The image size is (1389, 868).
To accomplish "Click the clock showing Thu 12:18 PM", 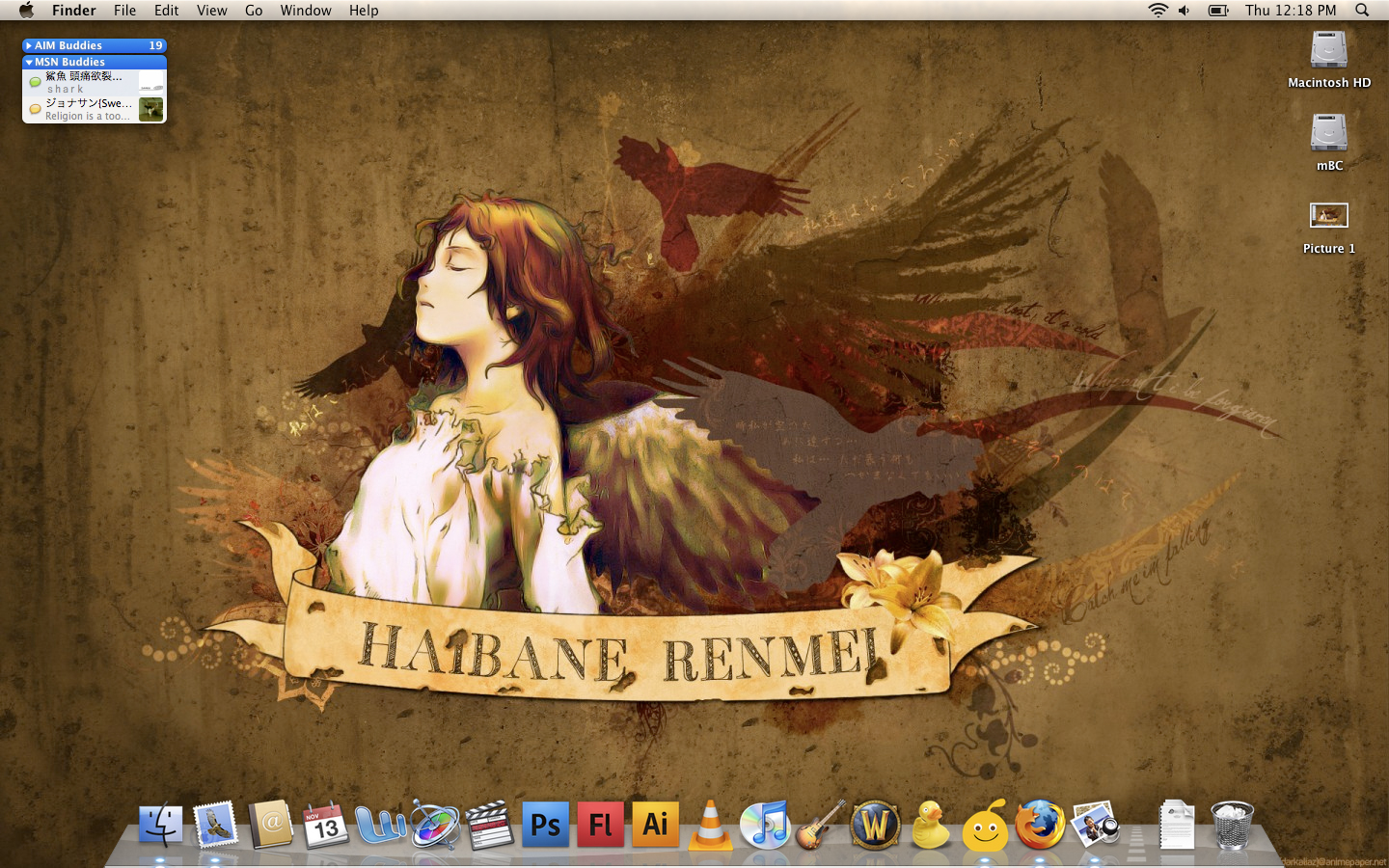I will (x=1291, y=11).
